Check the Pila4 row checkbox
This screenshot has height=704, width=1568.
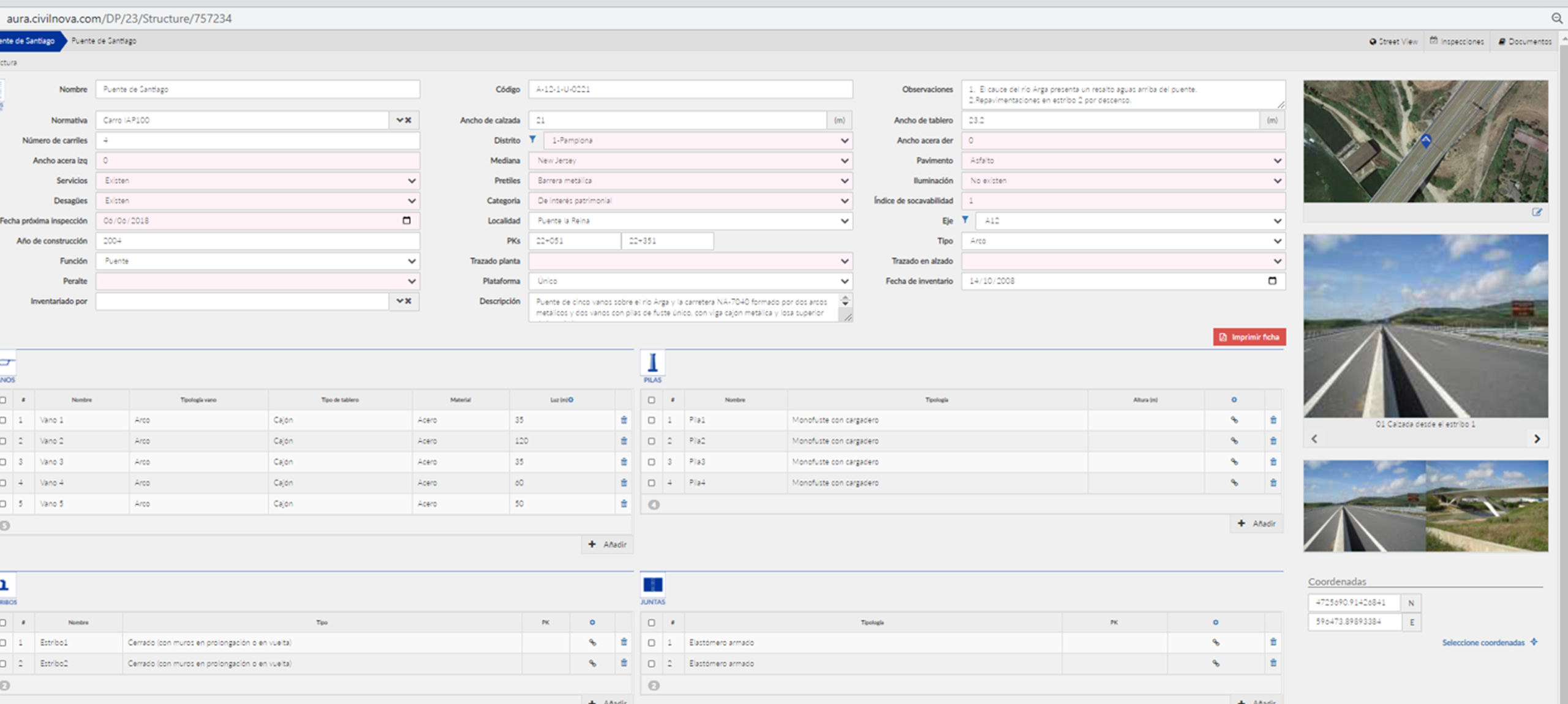[651, 482]
